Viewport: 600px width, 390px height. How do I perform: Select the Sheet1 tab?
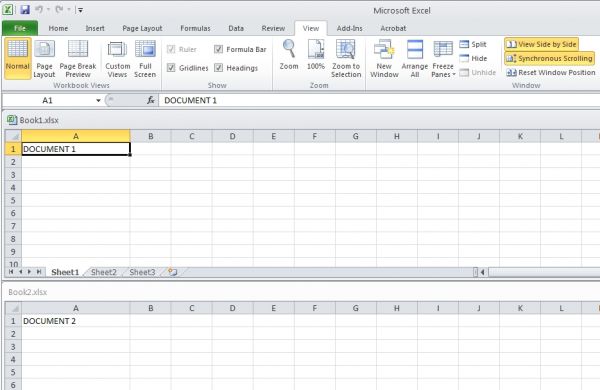point(65,272)
